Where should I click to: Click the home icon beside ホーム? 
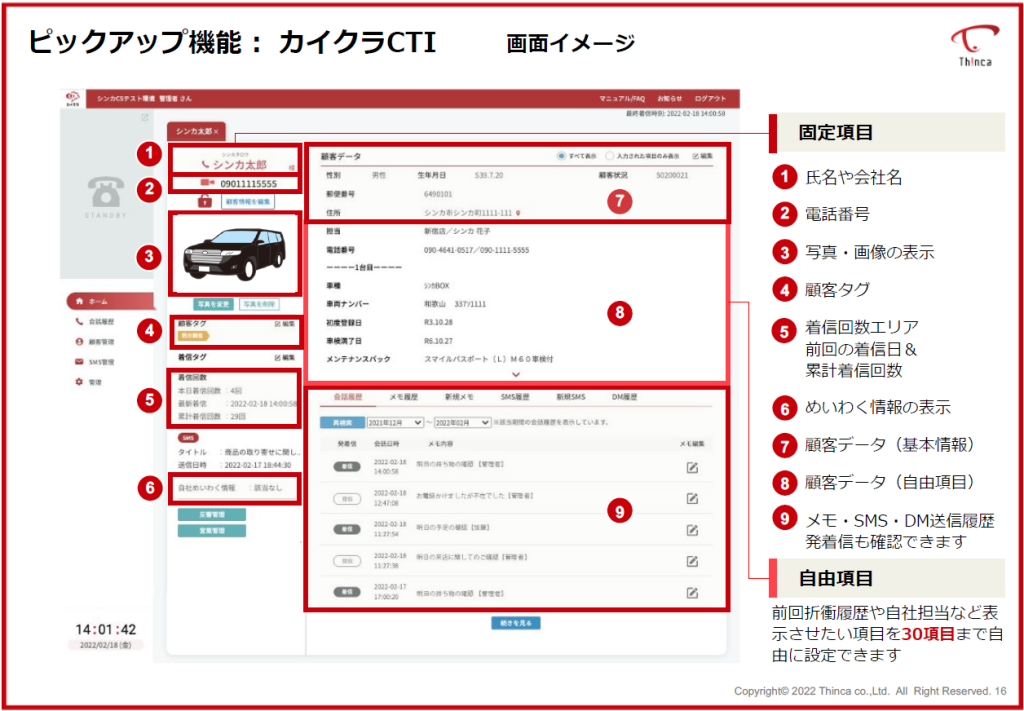[x=80, y=301]
